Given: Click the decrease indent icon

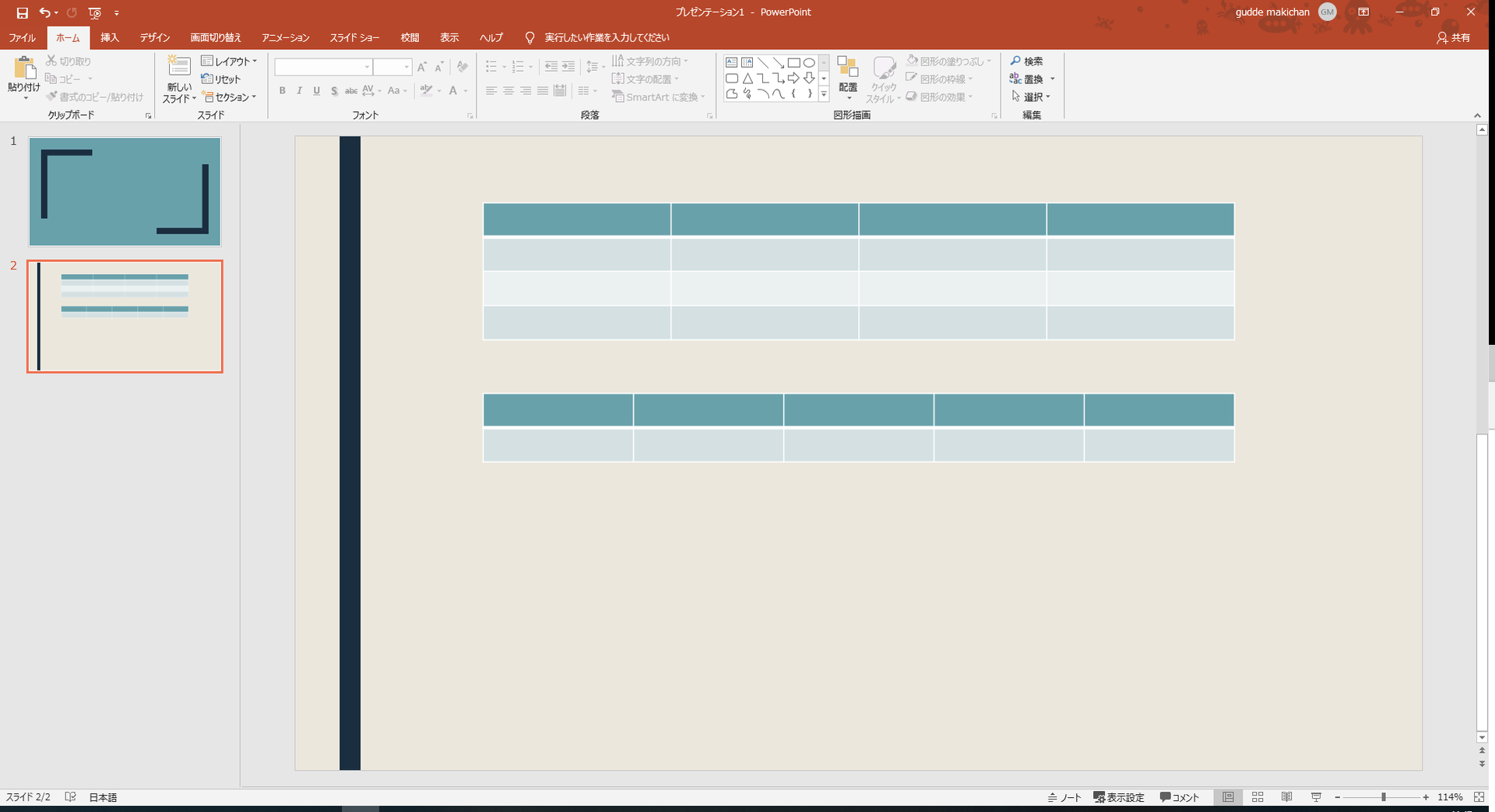Looking at the screenshot, I should coord(551,67).
